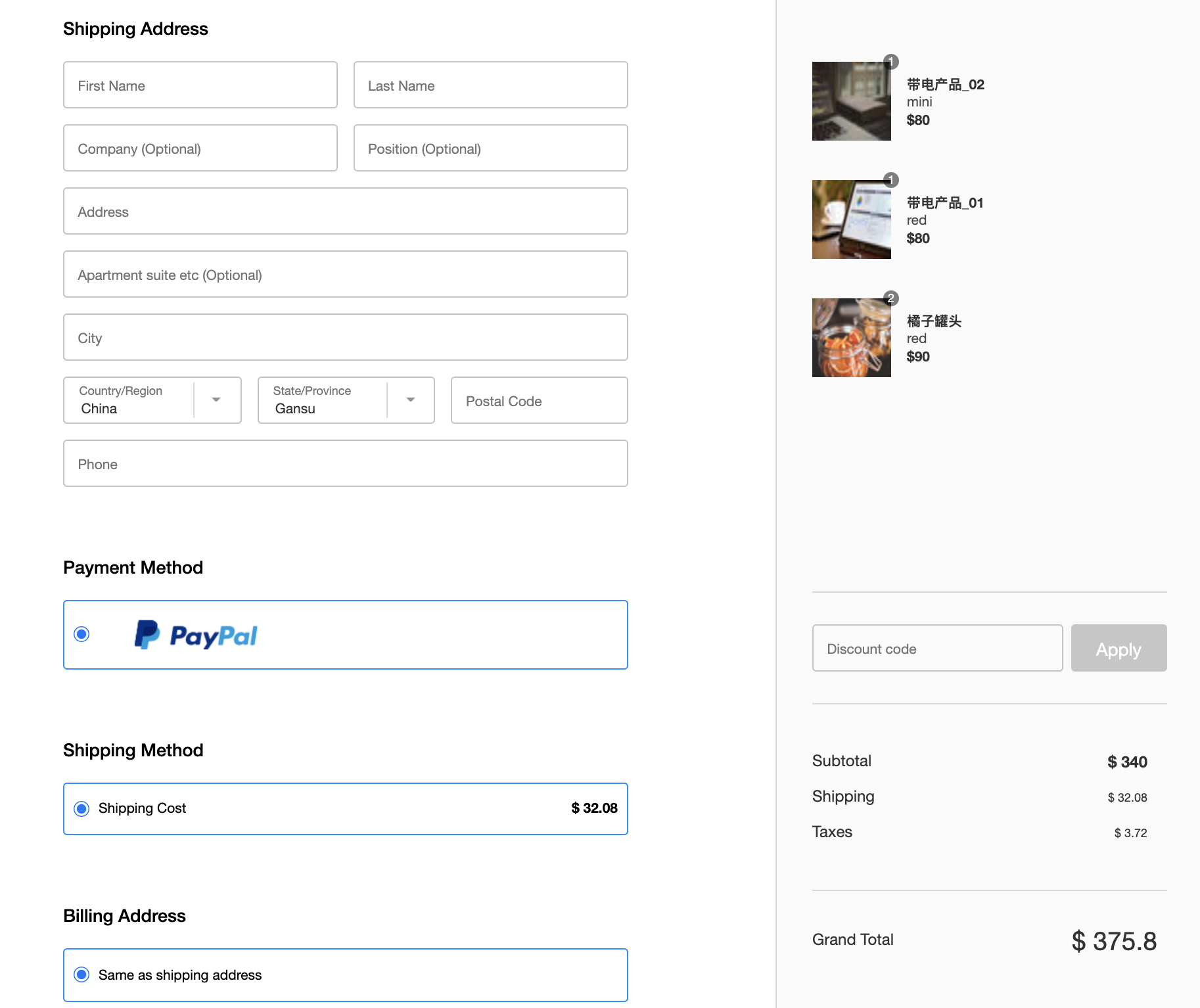Image resolution: width=1200 pixels, height=1008 pixels.
Task: Click into the First Name field
Action: coord(200,85)
